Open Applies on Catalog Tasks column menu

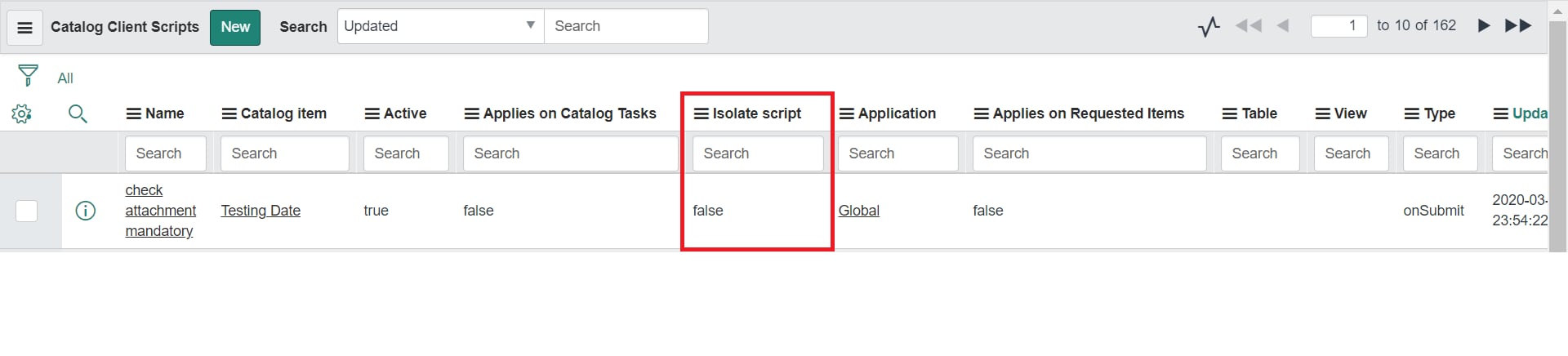click(x=472, y=113)
